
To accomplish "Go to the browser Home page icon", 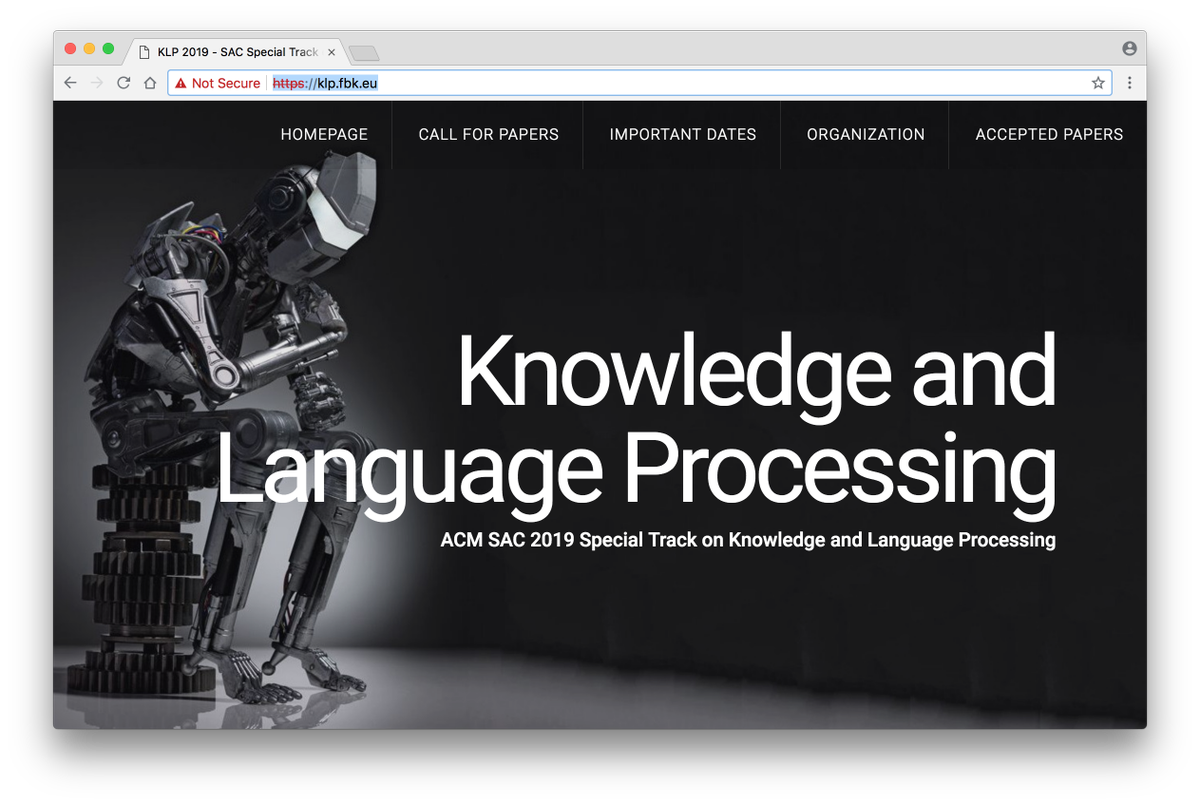I will click(x=150, y=83).
